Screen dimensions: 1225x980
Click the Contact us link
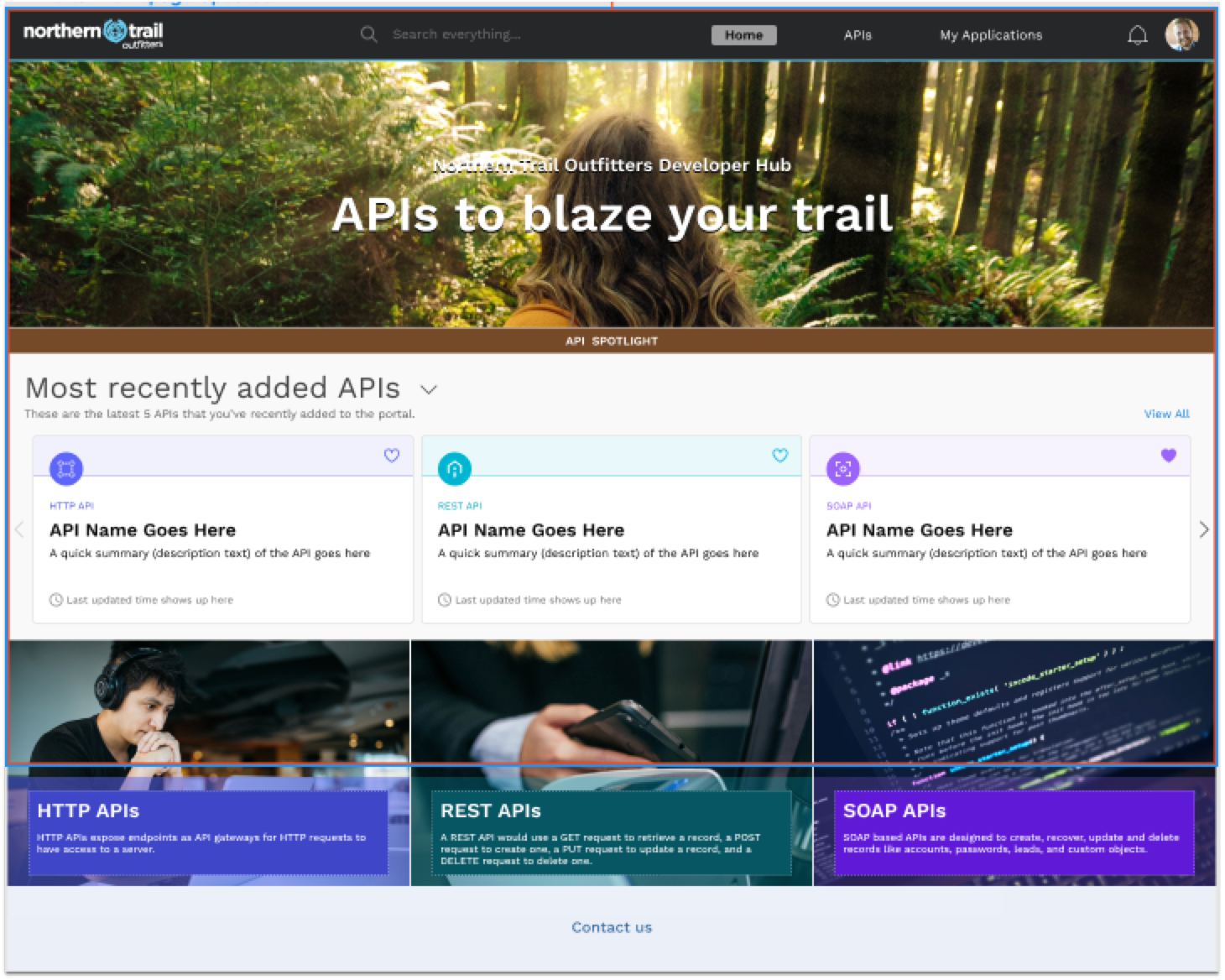pyautogui.click(x=611, y=927)
